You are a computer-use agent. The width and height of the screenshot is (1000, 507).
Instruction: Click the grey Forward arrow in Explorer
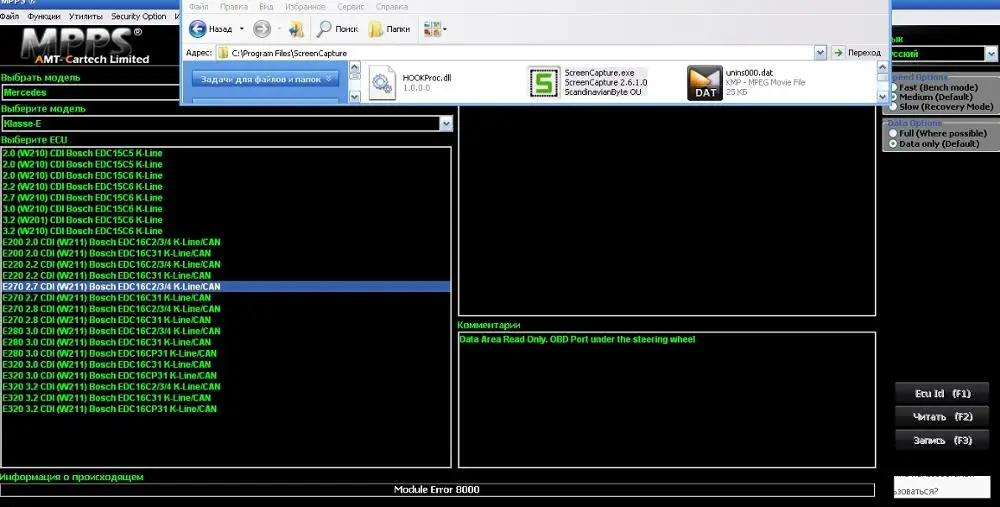(x=261, y=29)
